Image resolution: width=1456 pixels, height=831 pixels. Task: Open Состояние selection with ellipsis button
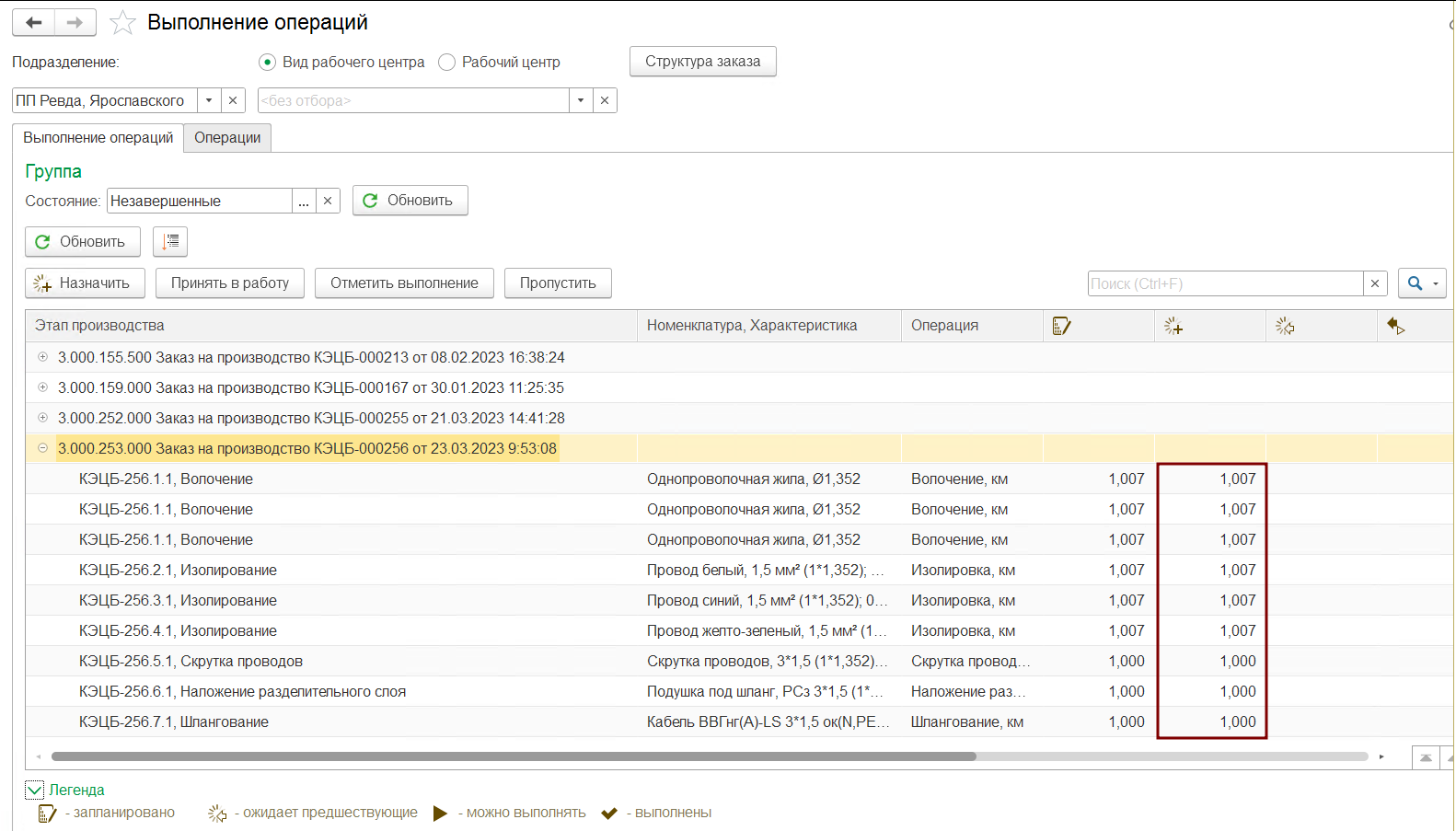click(304, 201)
